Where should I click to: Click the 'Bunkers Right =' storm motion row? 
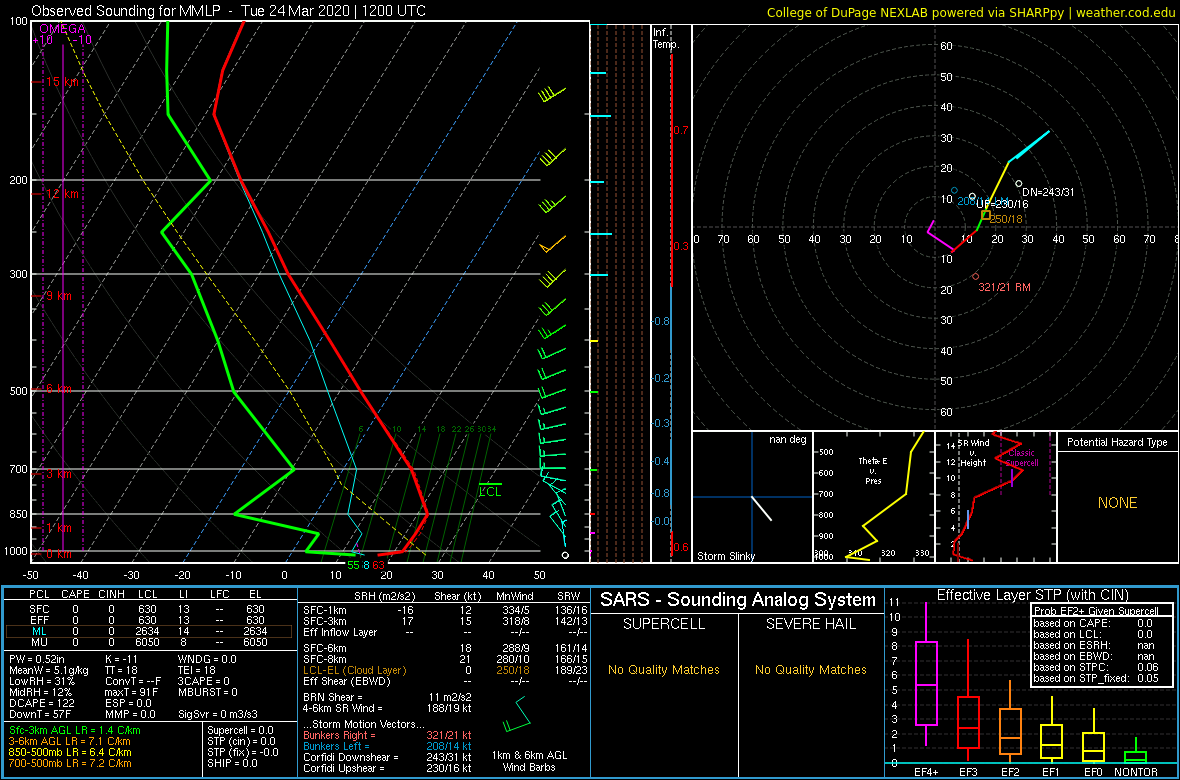(x=386, y=736)
